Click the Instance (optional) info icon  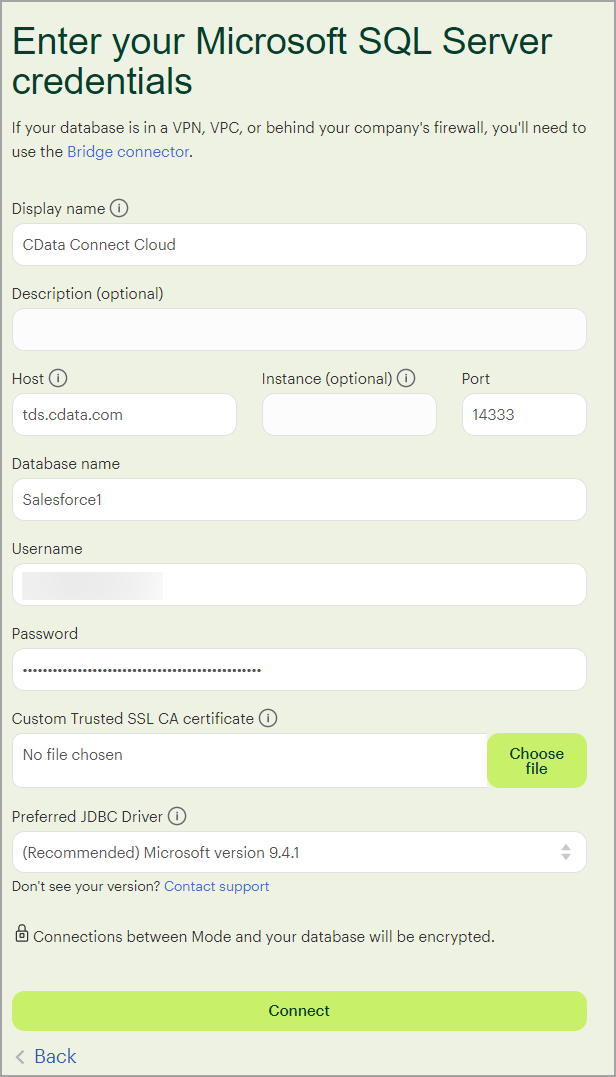pyautogui.click(x=406, y=378)
